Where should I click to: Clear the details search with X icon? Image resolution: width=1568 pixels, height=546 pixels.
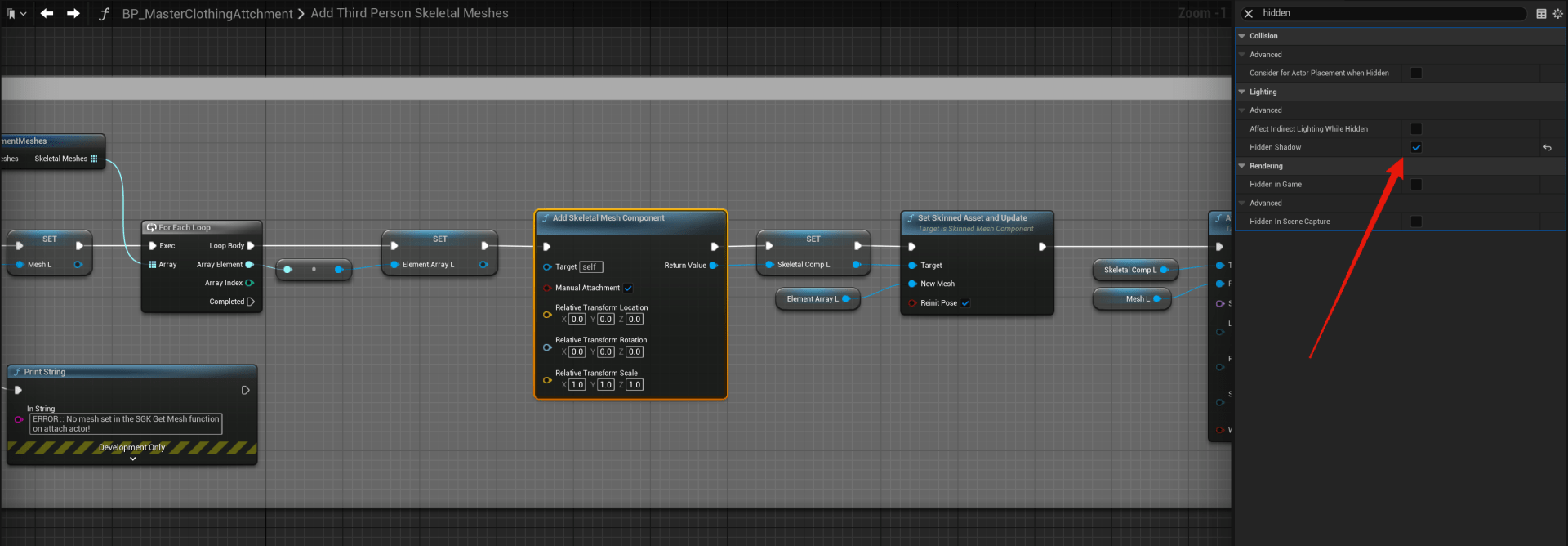click(x=1248, y=14)
